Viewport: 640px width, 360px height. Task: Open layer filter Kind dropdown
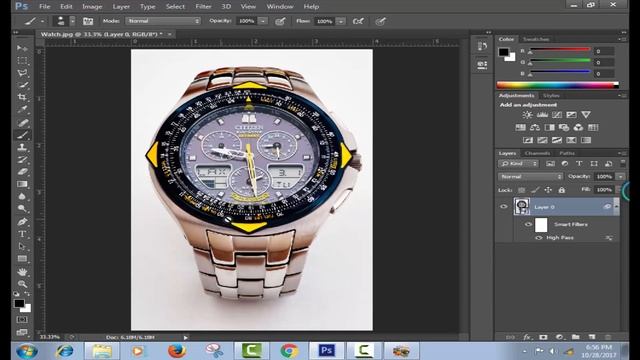(518, 164)
